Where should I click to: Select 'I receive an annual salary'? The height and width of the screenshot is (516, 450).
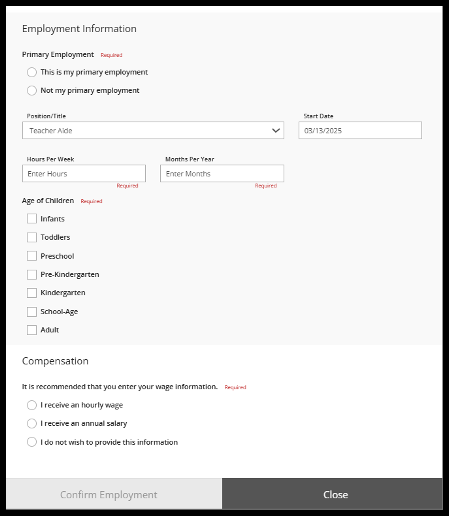click(32, 423)
